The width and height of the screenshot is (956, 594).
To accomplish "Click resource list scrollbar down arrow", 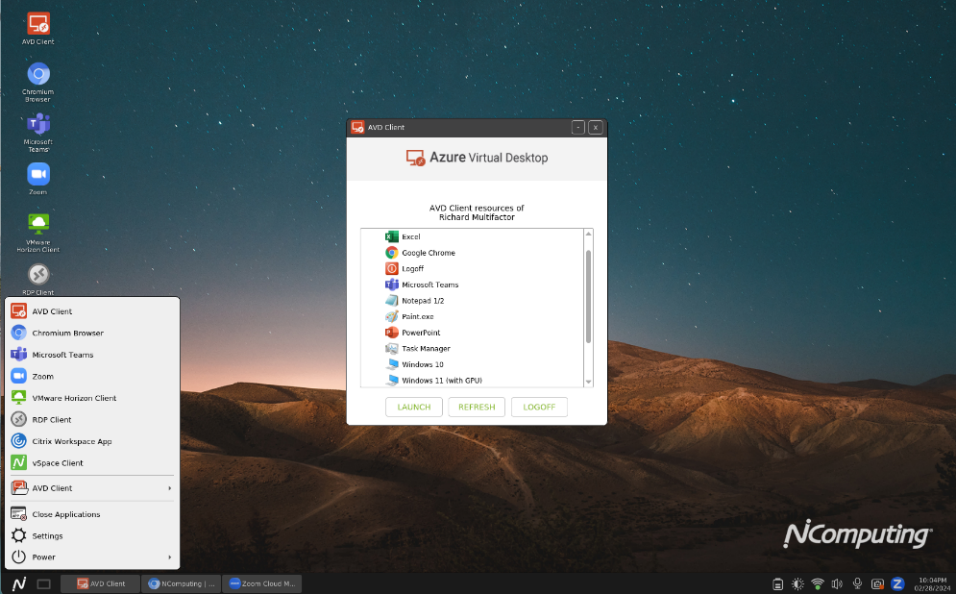I will [588, 382].
